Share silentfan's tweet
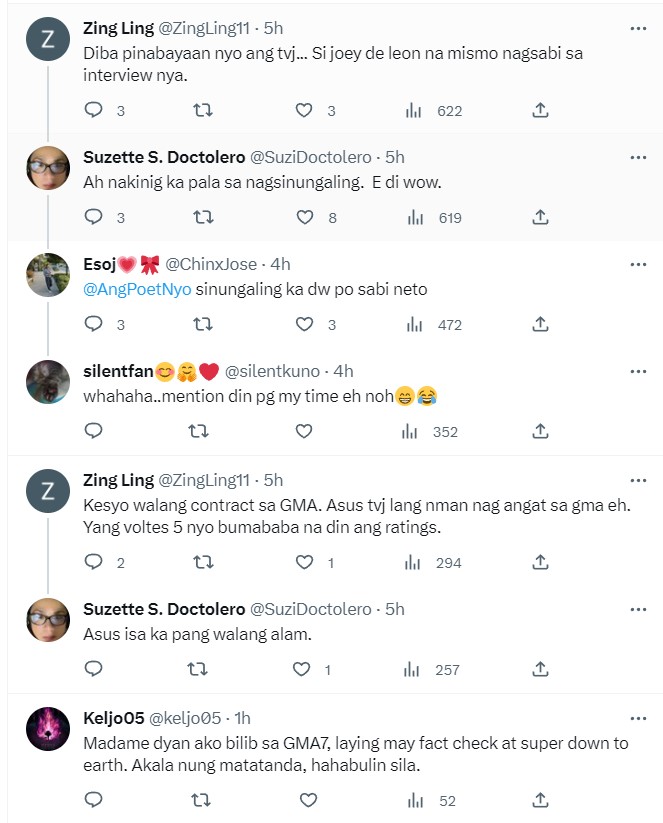The height and width of the screenshot is (823, 663). pos(540,431)
